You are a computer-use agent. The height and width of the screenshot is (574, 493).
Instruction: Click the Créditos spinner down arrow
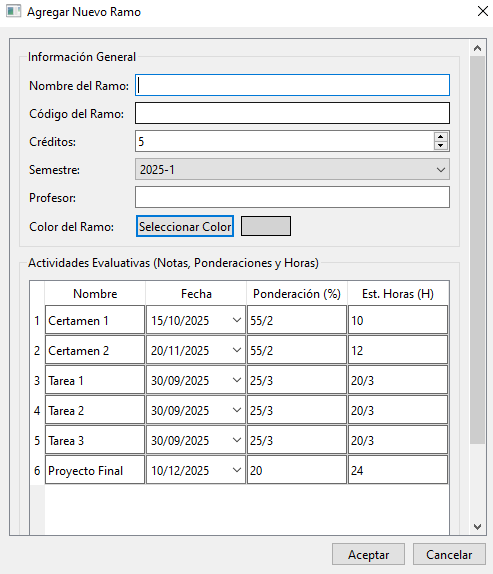pos(441,145)
